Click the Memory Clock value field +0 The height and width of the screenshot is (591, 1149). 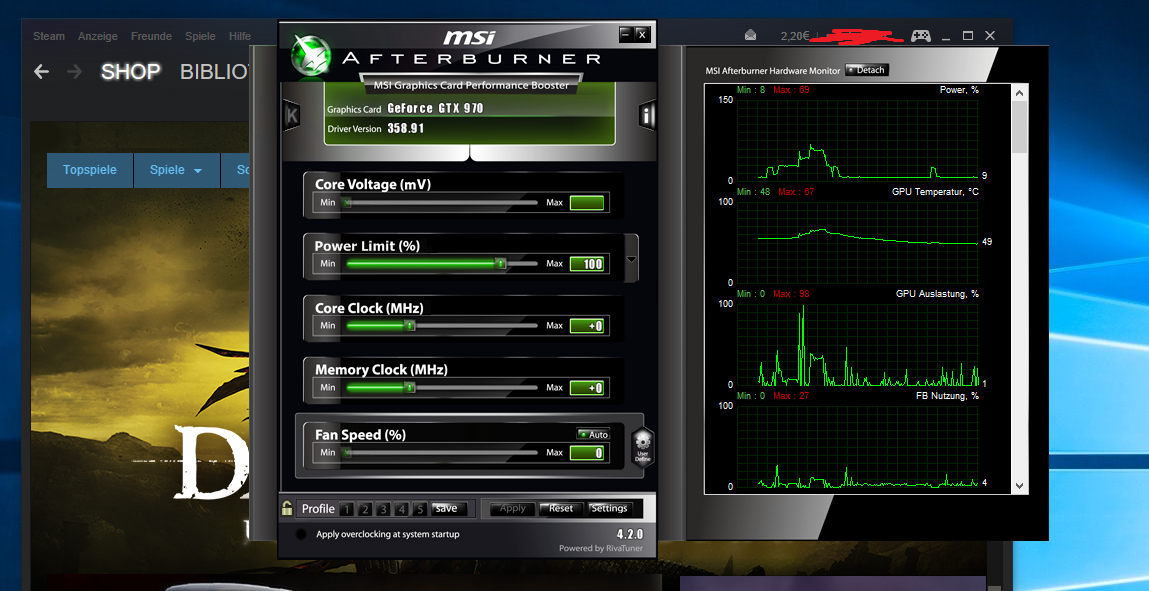[587, 388]
